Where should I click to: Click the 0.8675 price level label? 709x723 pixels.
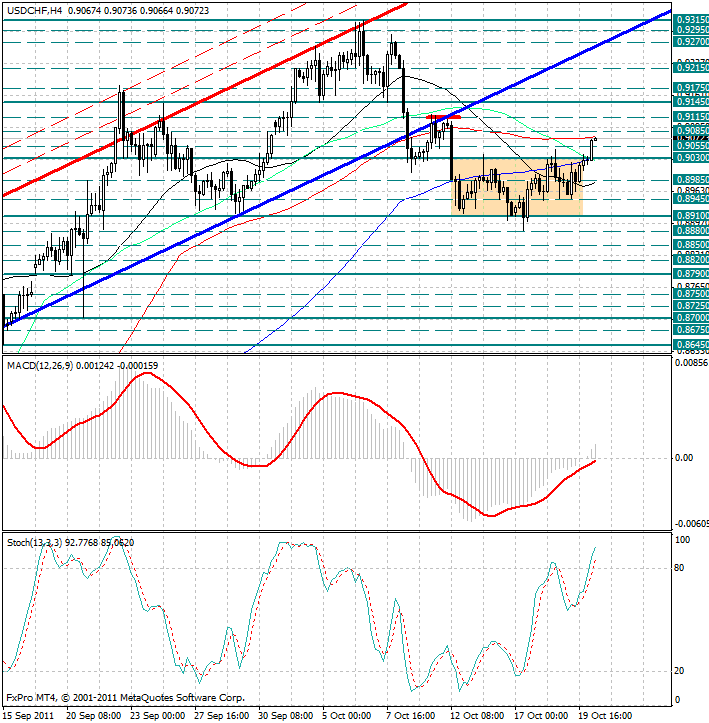[x=691, y=330]
